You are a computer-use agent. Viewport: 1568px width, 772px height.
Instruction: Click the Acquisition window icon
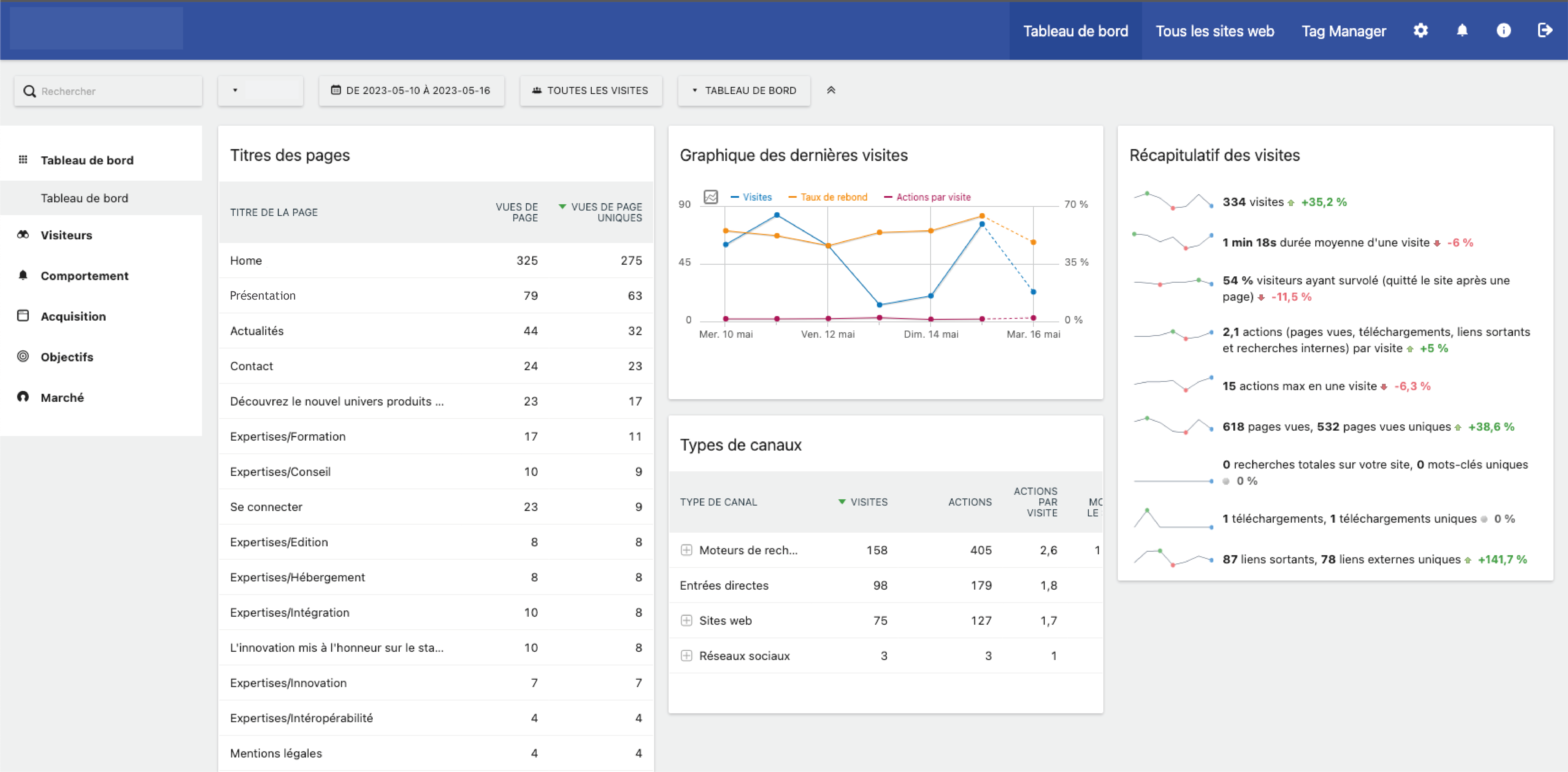pyautogui.click(x=23, y=315)
